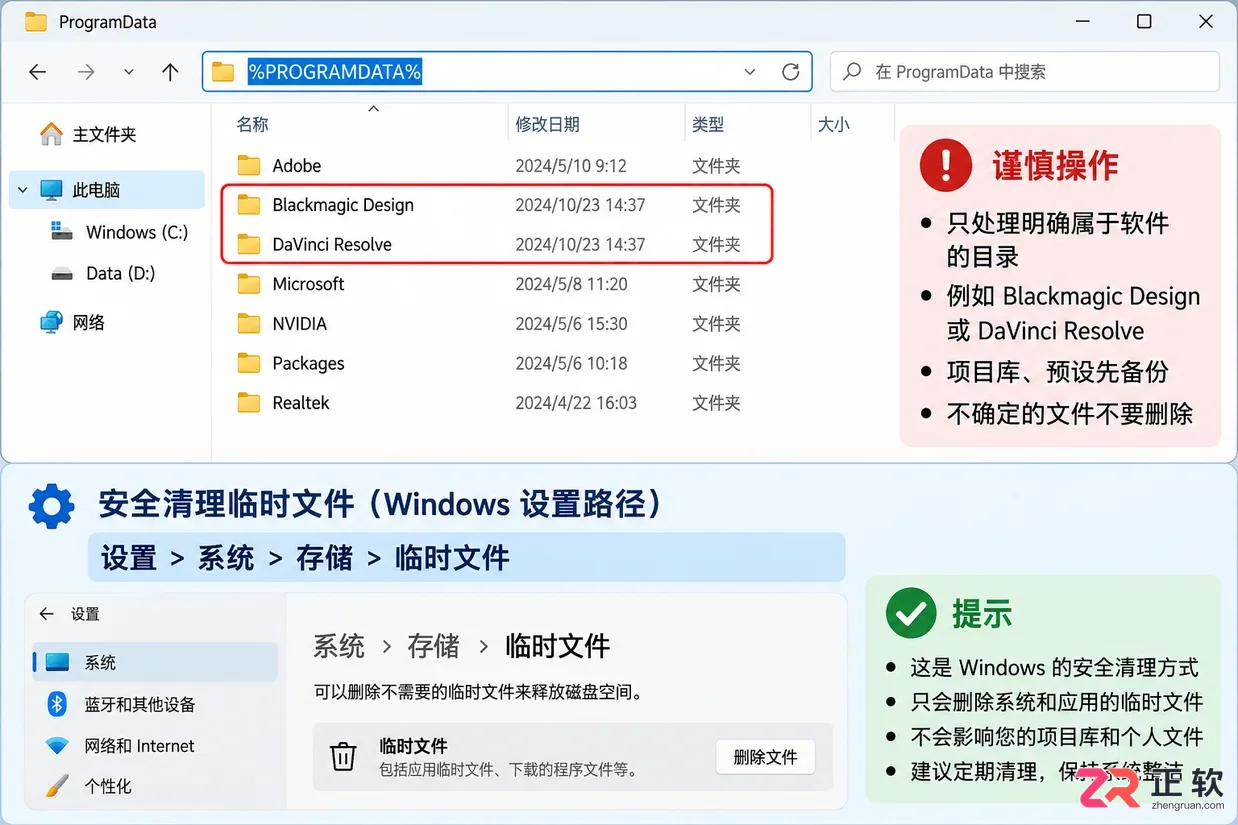Click the Packages folder name
Viewport: 1238px width, 825px height.
point(308,363)
